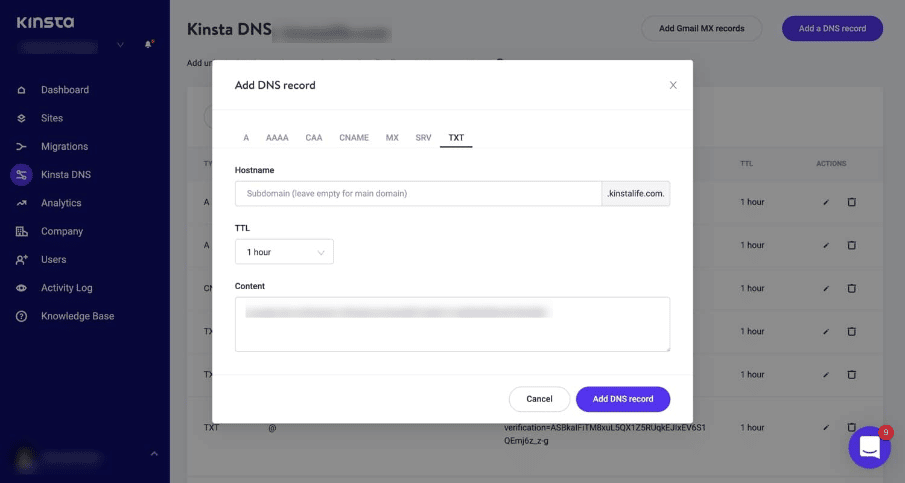Click the Company building icon
The width and height of the screenshot is (905, 483).
[21, 231]
